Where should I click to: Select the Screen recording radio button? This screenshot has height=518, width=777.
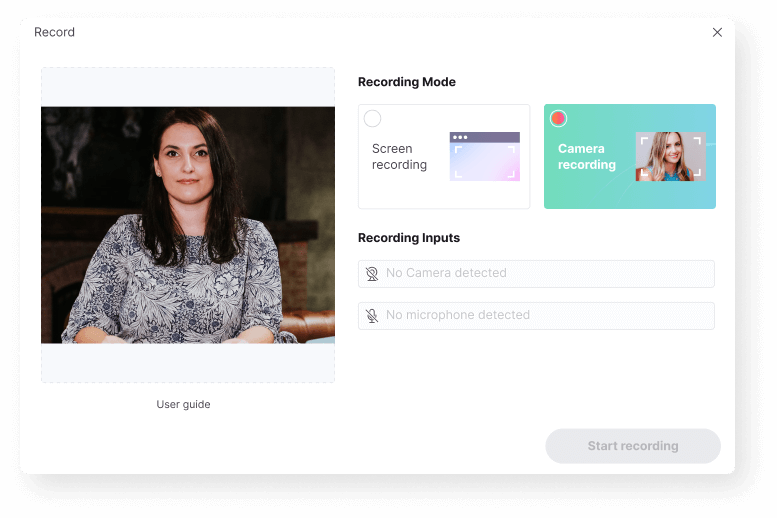point(372,118)
